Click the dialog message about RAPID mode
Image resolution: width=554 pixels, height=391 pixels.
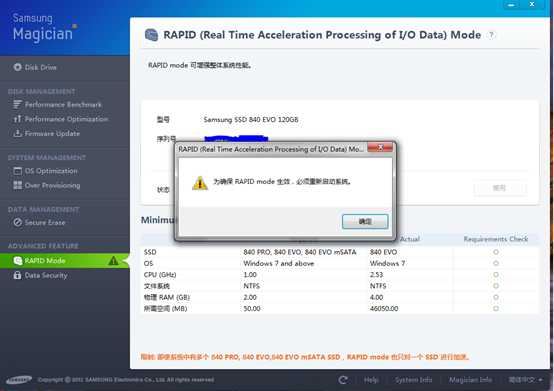point(282,182)
